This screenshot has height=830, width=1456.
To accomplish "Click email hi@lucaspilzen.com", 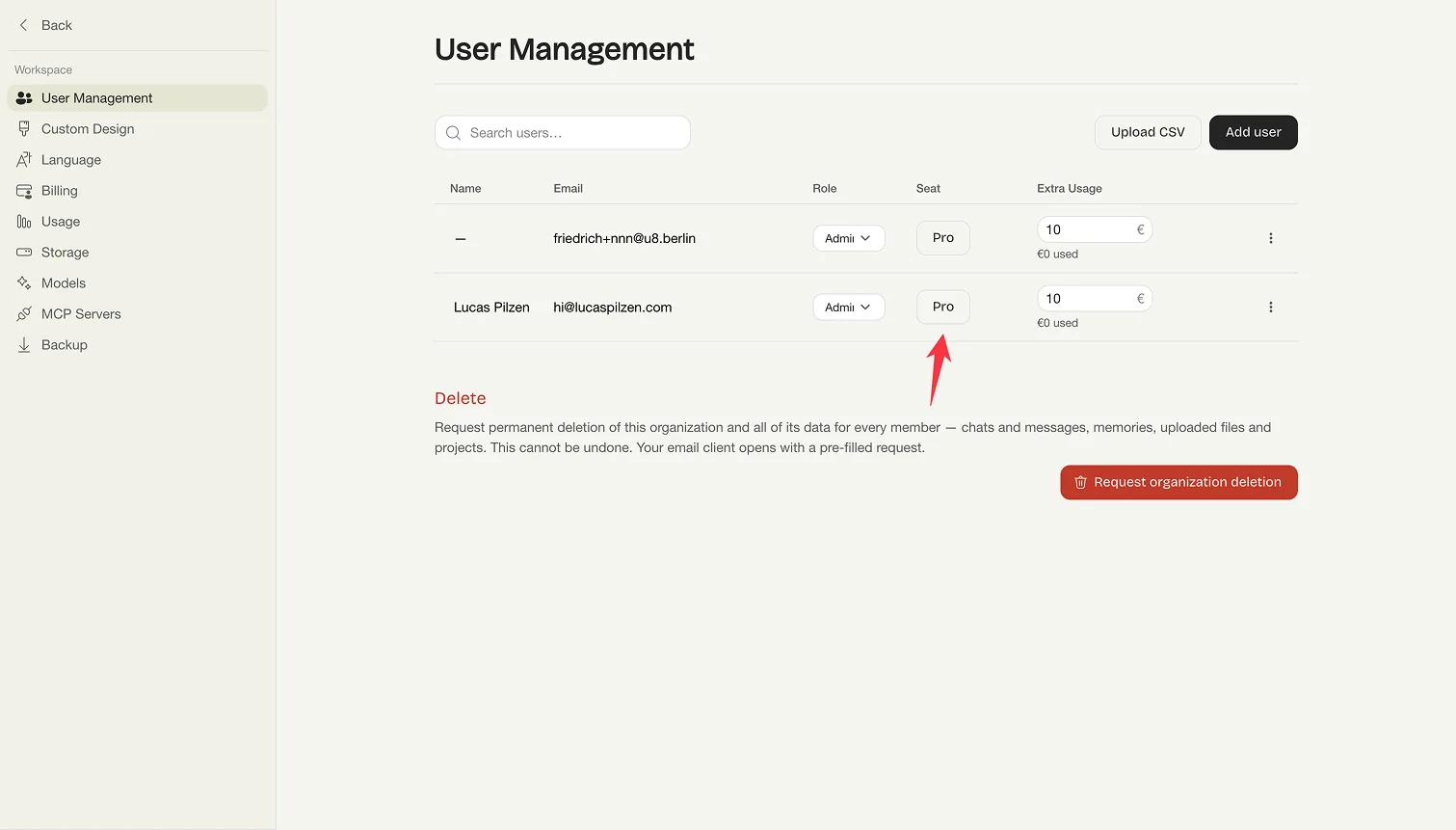I will tap(613, 308).
